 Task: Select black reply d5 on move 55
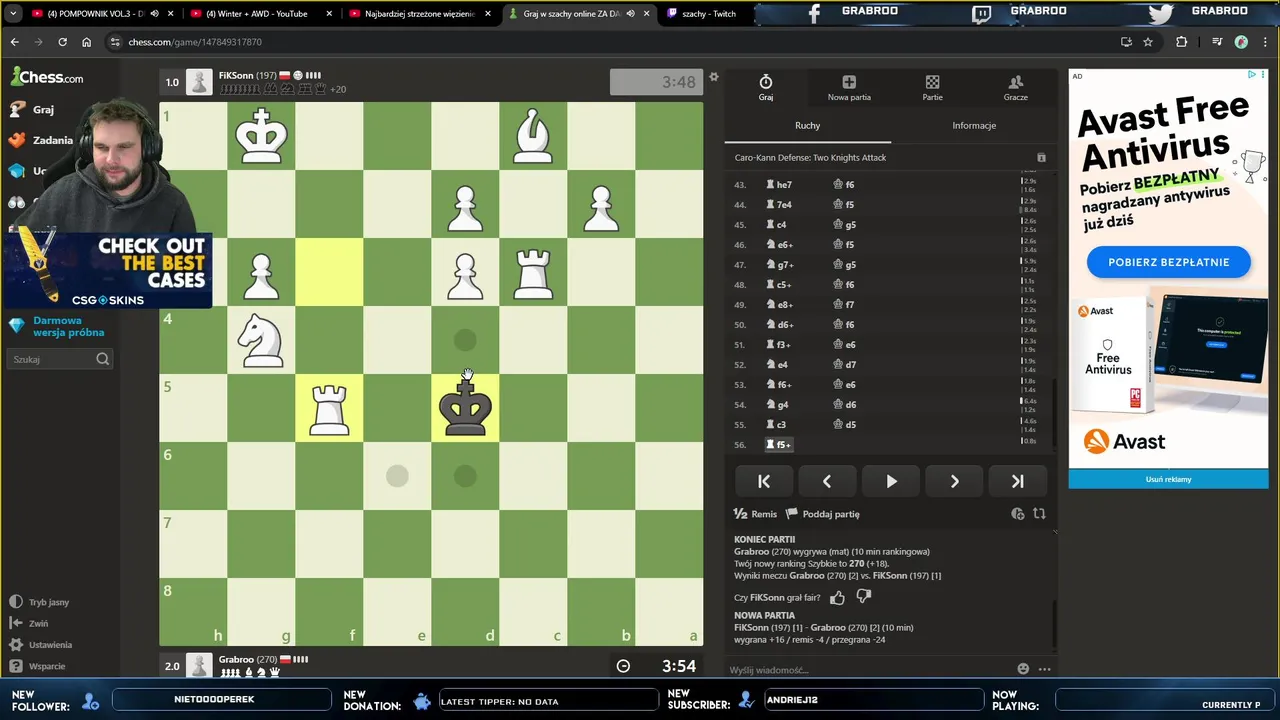[845, 425]
